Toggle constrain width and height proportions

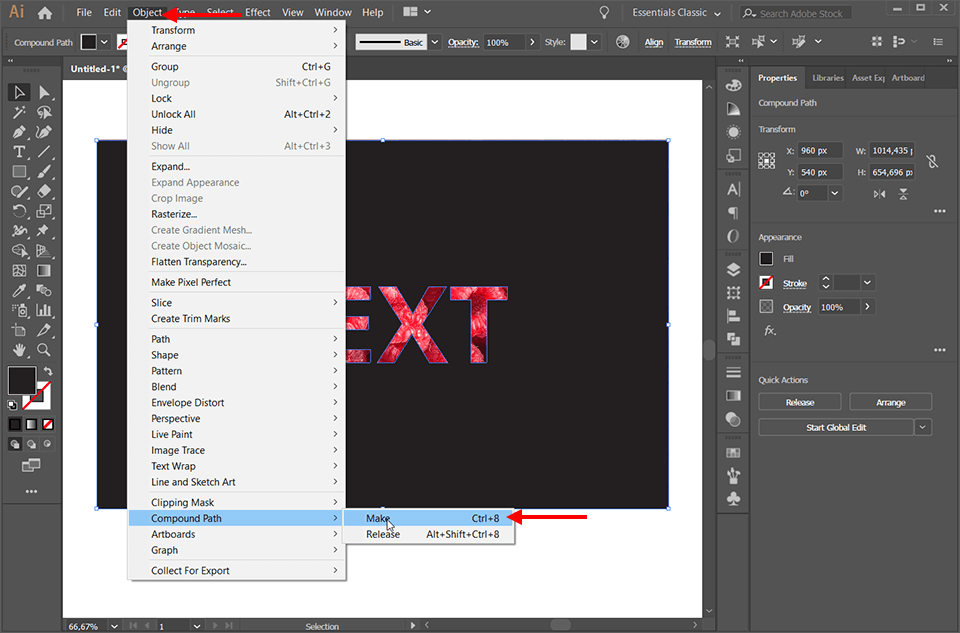tap(932, 161)
